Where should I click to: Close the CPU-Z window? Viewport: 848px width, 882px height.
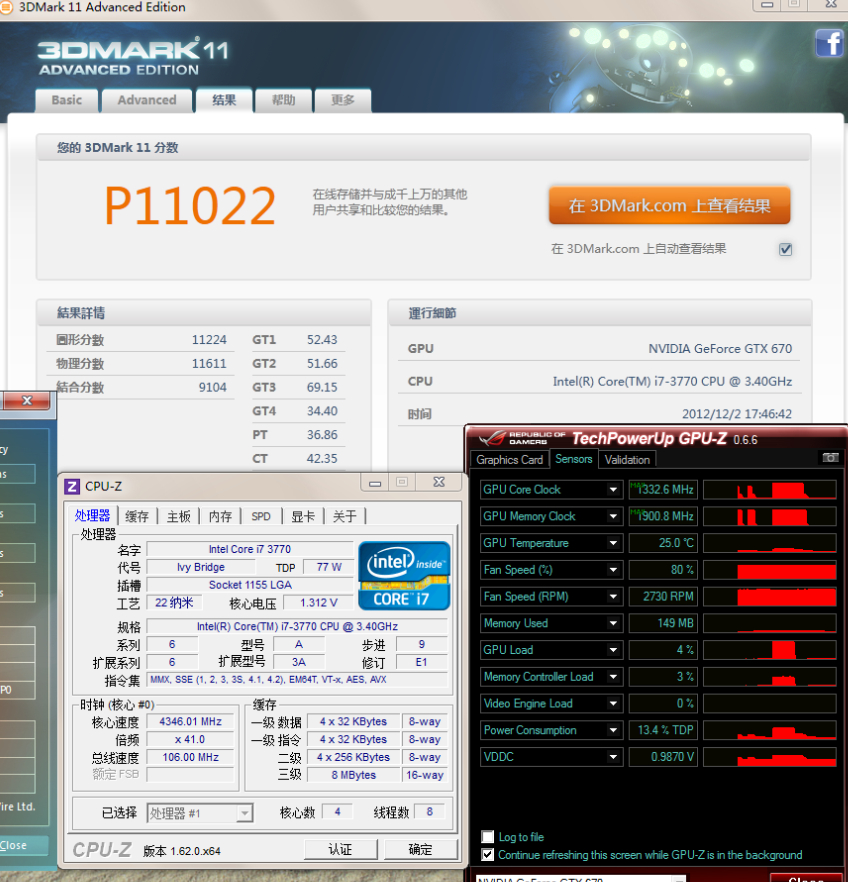click(x=439, y=482)
